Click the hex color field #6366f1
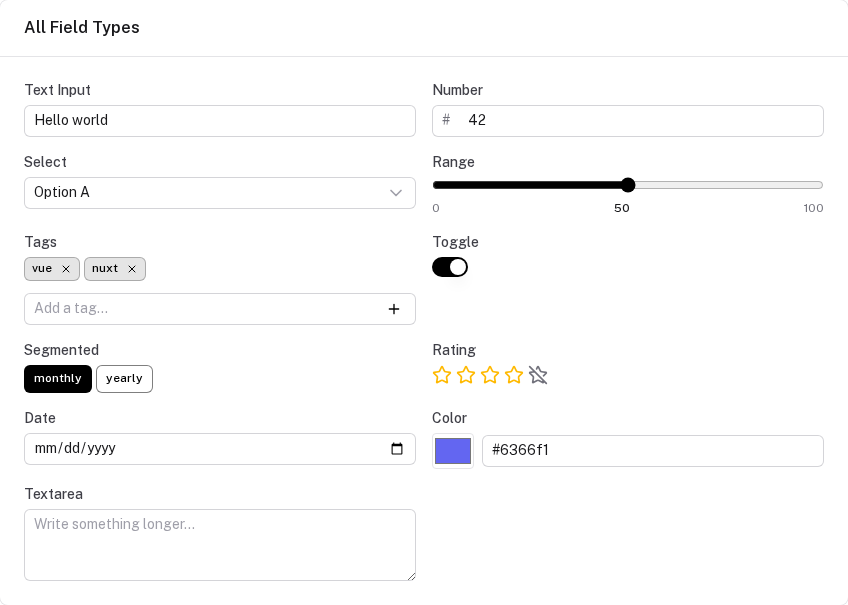 pos(653,451)
